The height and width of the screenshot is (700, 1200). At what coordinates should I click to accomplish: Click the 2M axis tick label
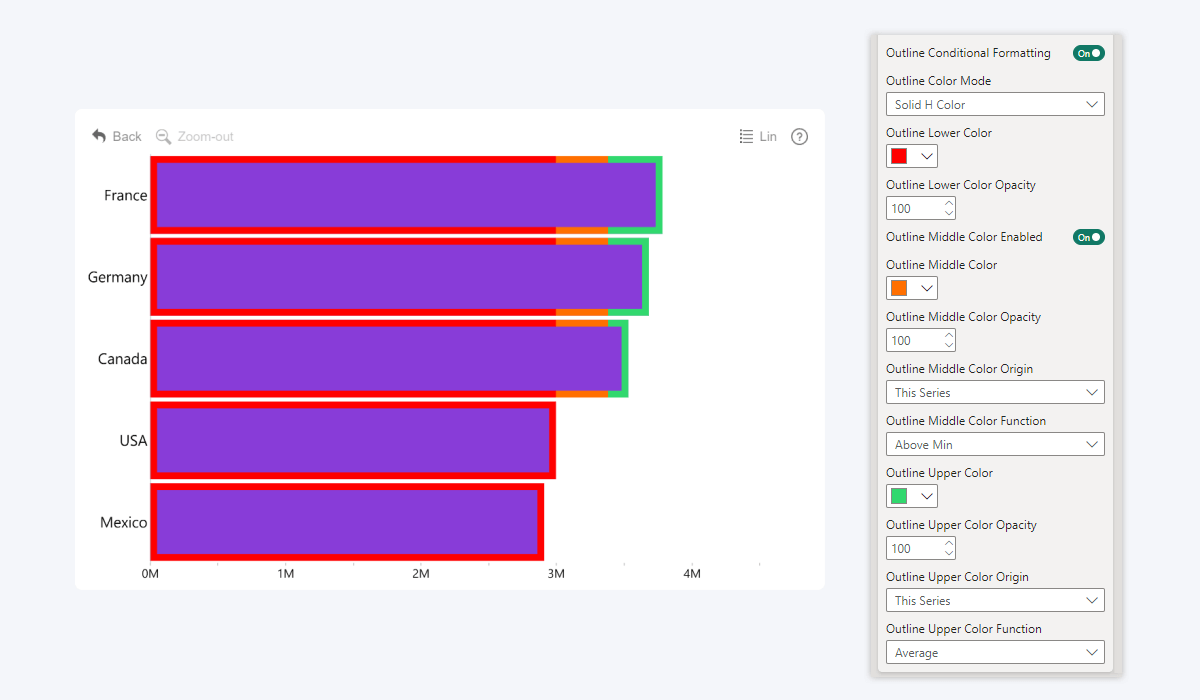click(x=421, y=574)
